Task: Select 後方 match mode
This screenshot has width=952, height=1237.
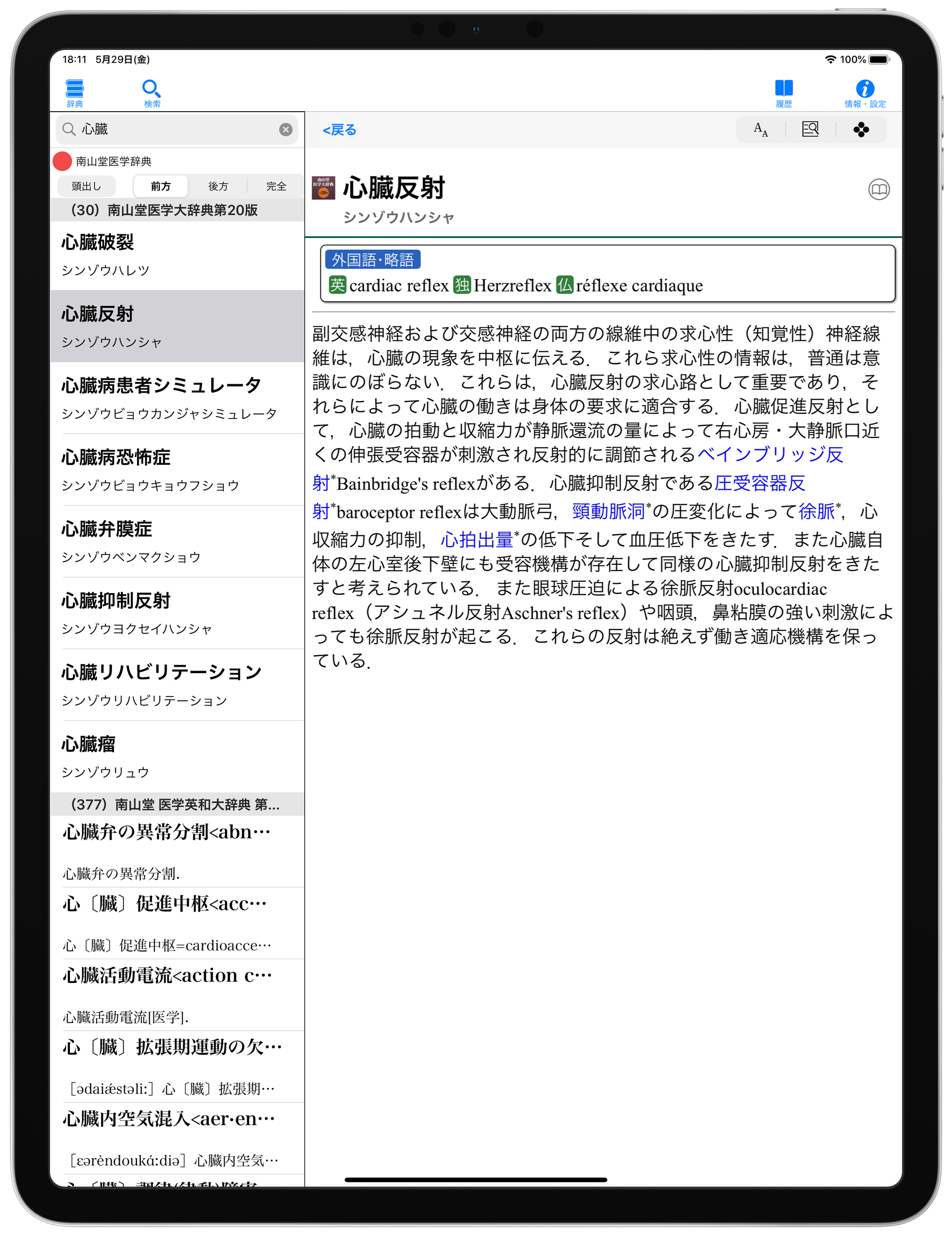Action: (x=218, y=186)
